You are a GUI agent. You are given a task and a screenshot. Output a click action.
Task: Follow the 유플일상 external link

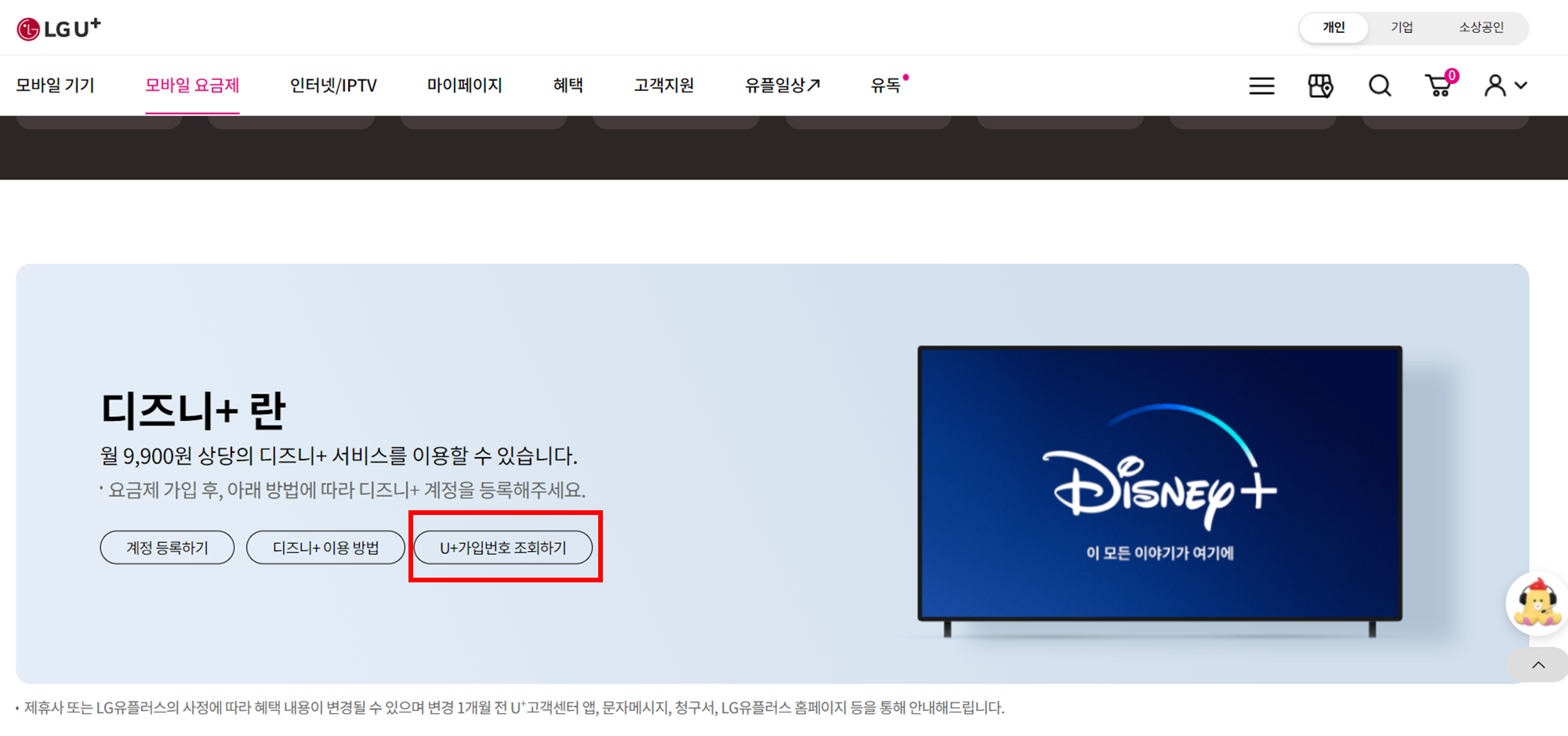coord(782,85)
